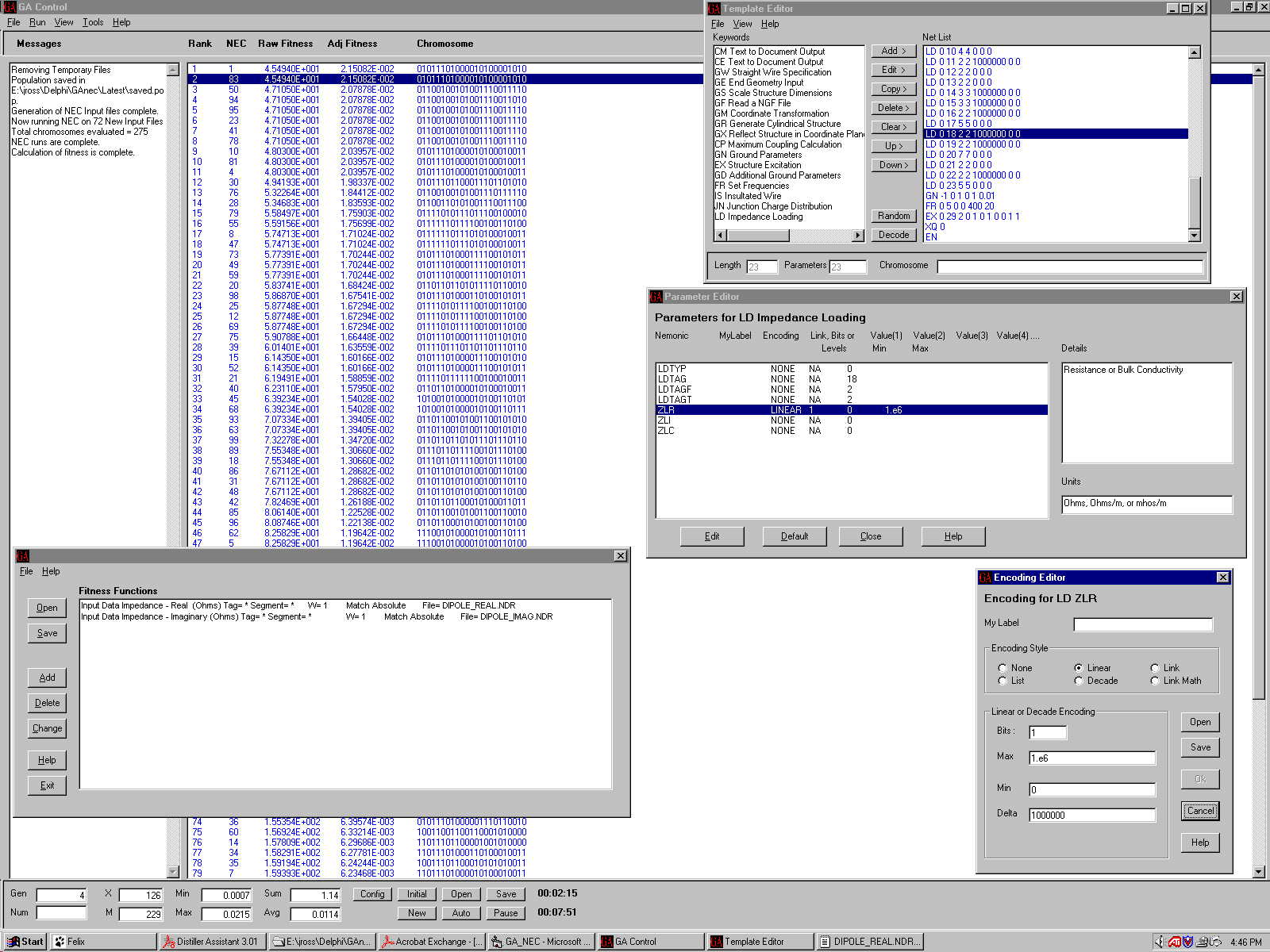Viewport: 1270px width, 952px height.
Task: Open the View menu in Template Editor
Action: click(x=742, y=24)
